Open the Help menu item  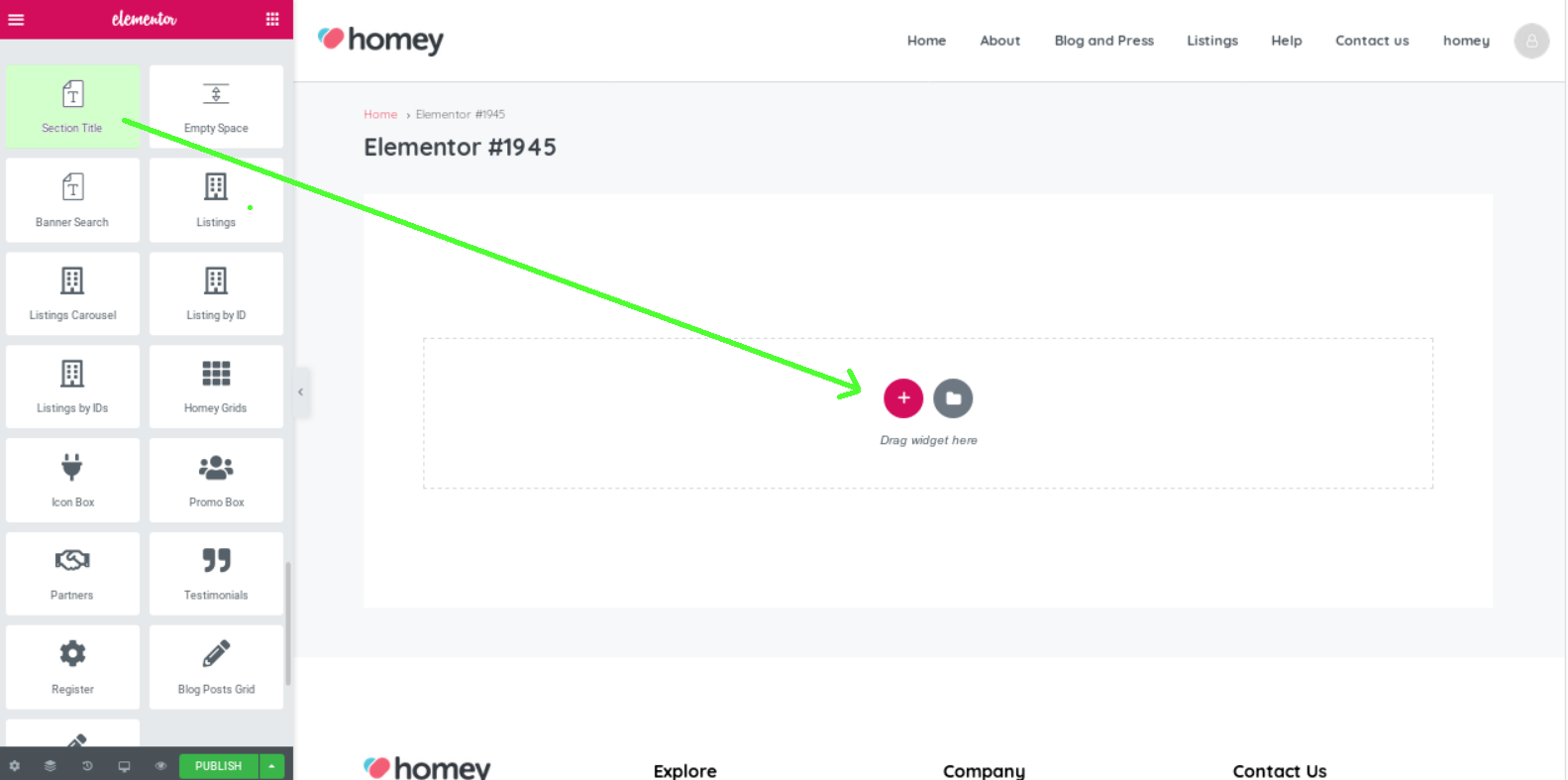tap(1287, 41)
